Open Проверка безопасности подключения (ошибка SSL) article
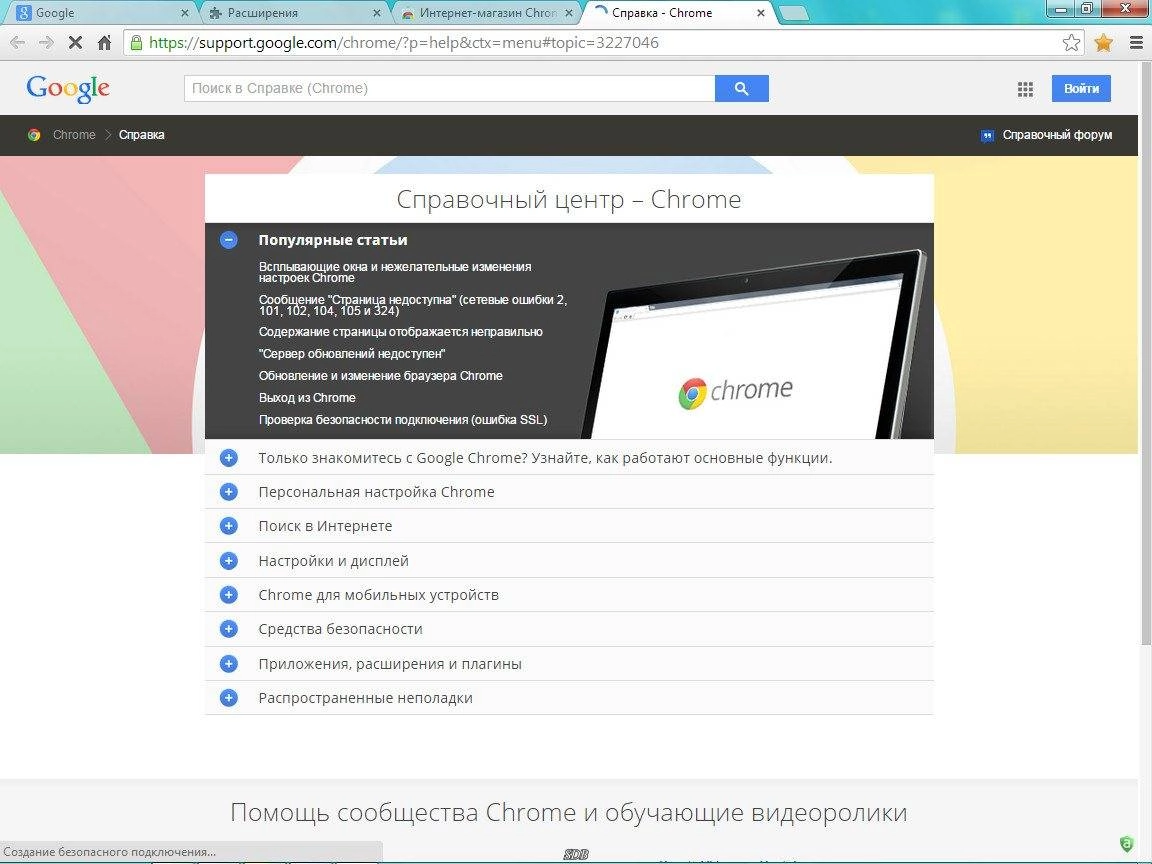Image resolution: width=1152 pixels, height=864 pixels. [403, 420]
